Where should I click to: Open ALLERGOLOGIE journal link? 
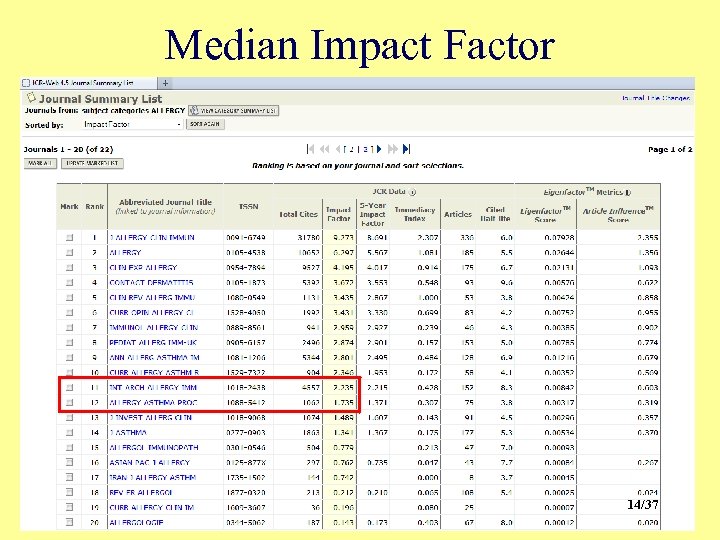[136, 523]
